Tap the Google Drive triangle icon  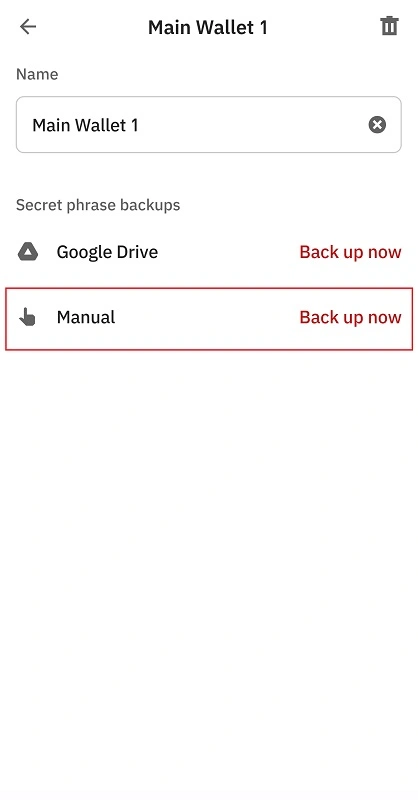coord(28,252)
